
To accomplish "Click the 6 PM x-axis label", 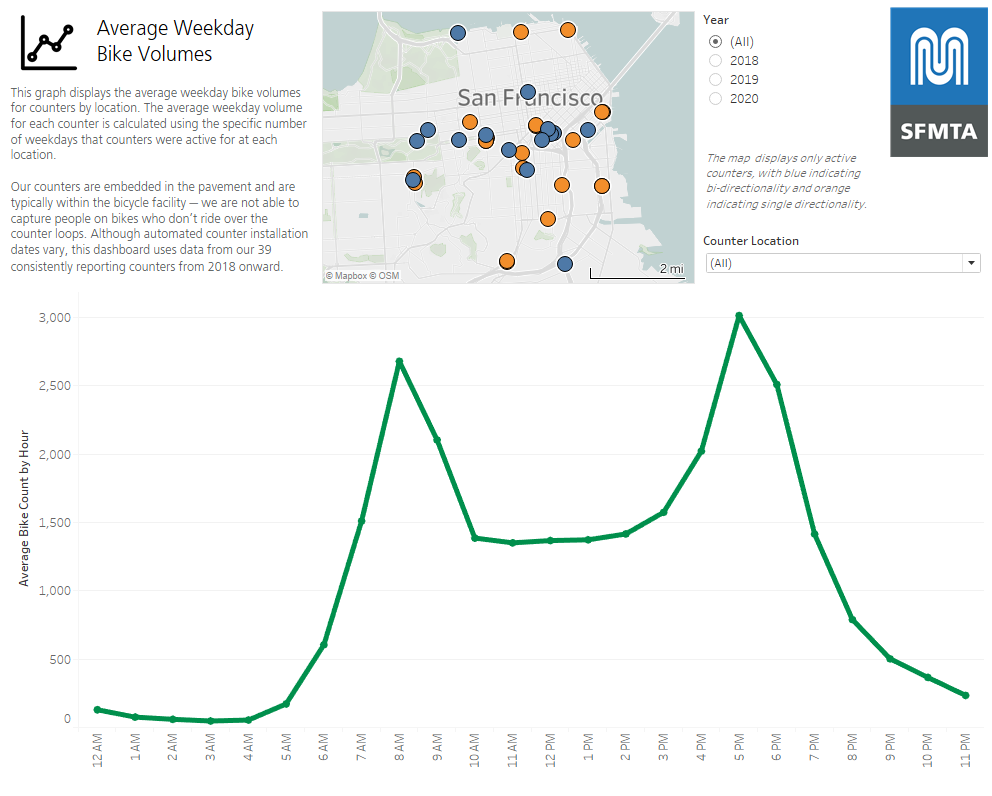I will point(777,750).
